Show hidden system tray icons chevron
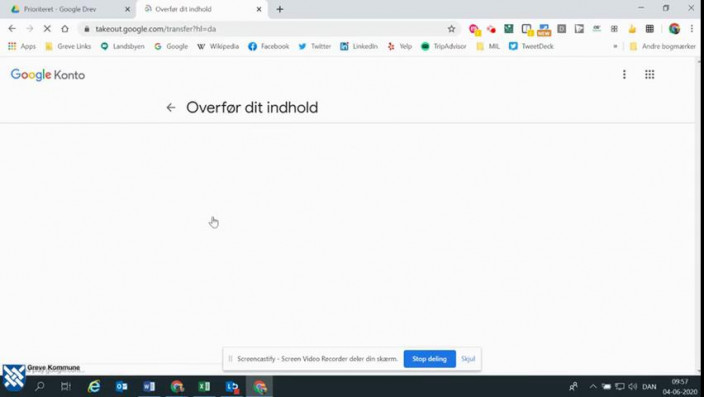The height and width of the screenshot is (397, 704). pos(593,386)
